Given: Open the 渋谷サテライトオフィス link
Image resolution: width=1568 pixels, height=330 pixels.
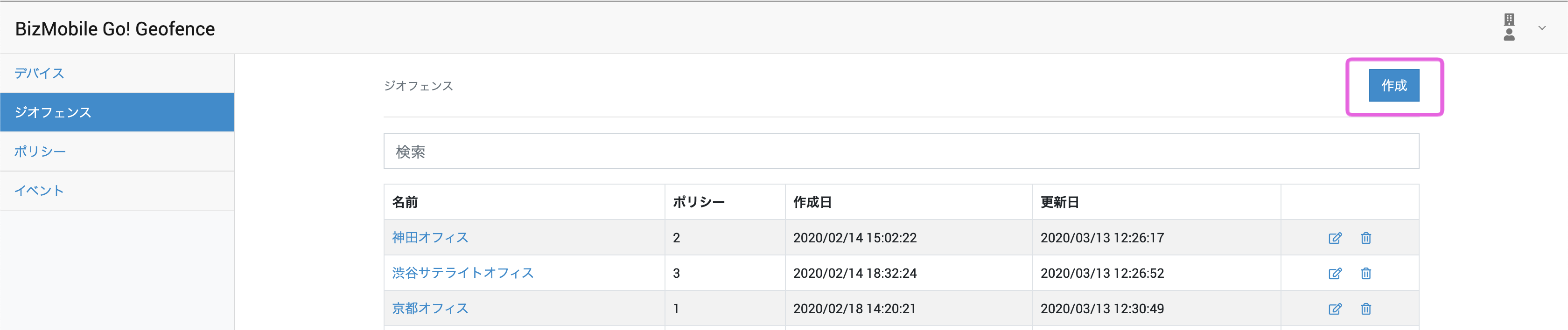Looking at the screenshot, I should pyautogui.click(x=462, y=273).
